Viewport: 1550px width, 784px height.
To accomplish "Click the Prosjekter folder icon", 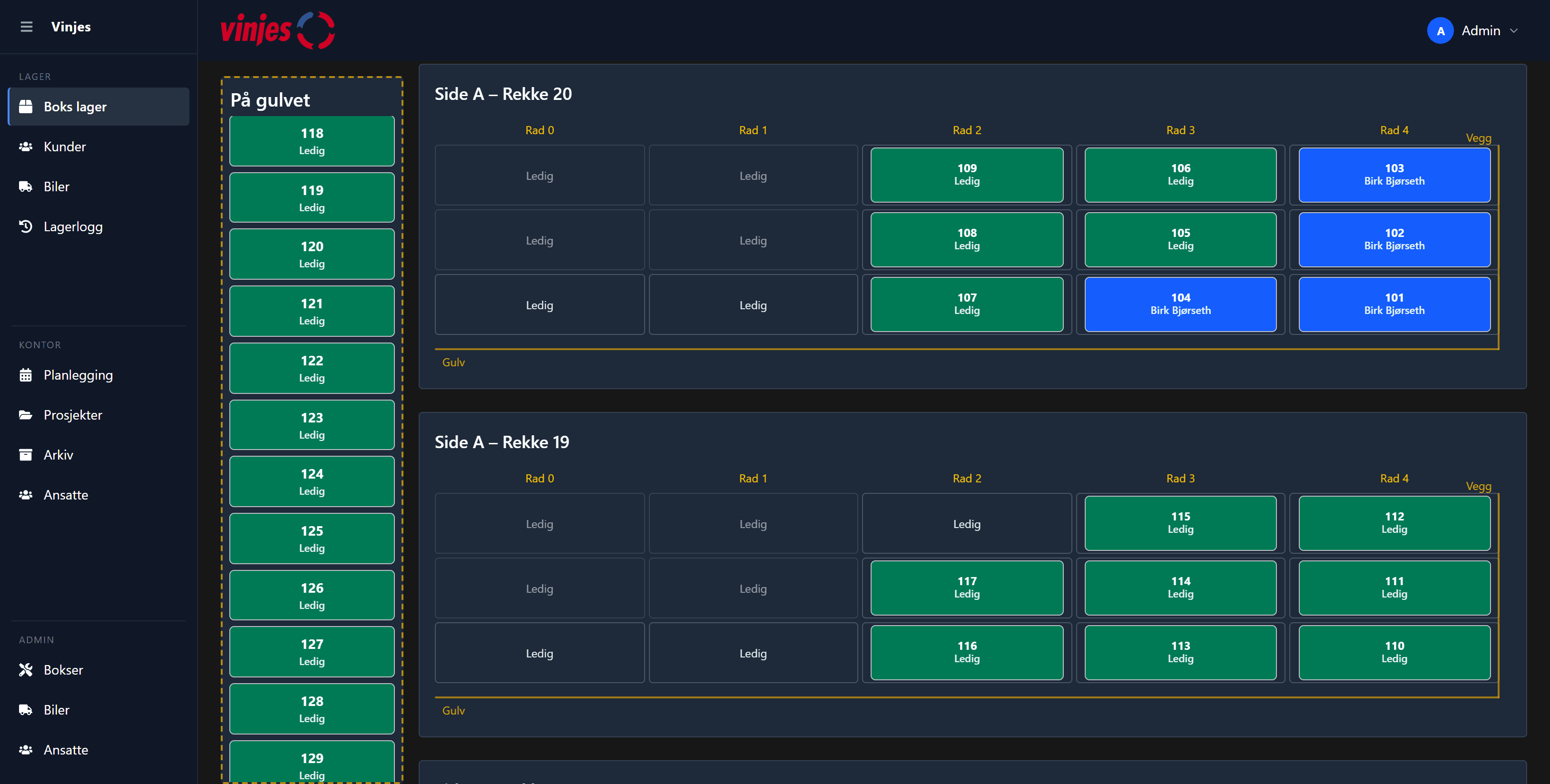I will click(x=26, y=415).
